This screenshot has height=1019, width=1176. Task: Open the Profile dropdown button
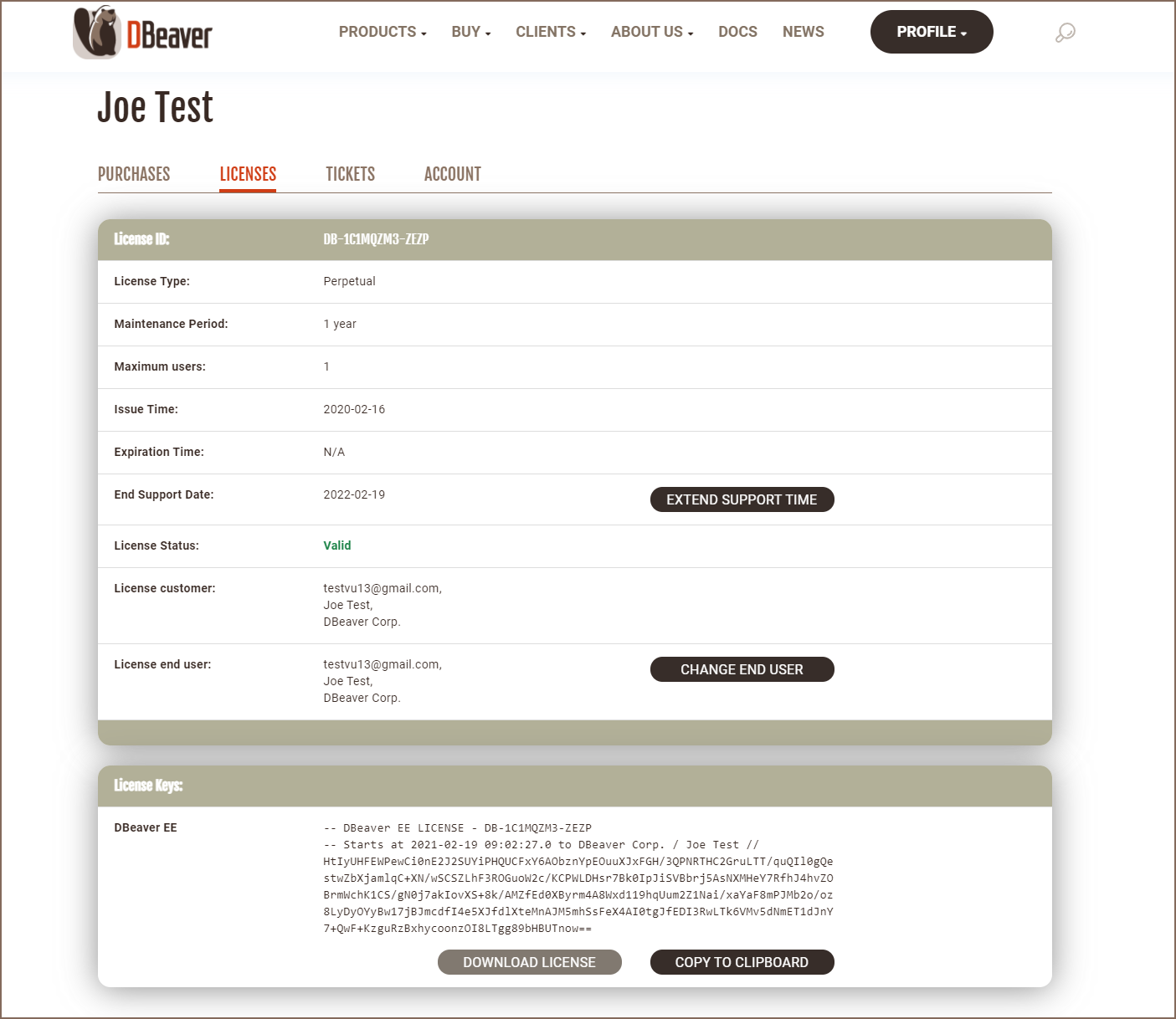pos(931,32)
